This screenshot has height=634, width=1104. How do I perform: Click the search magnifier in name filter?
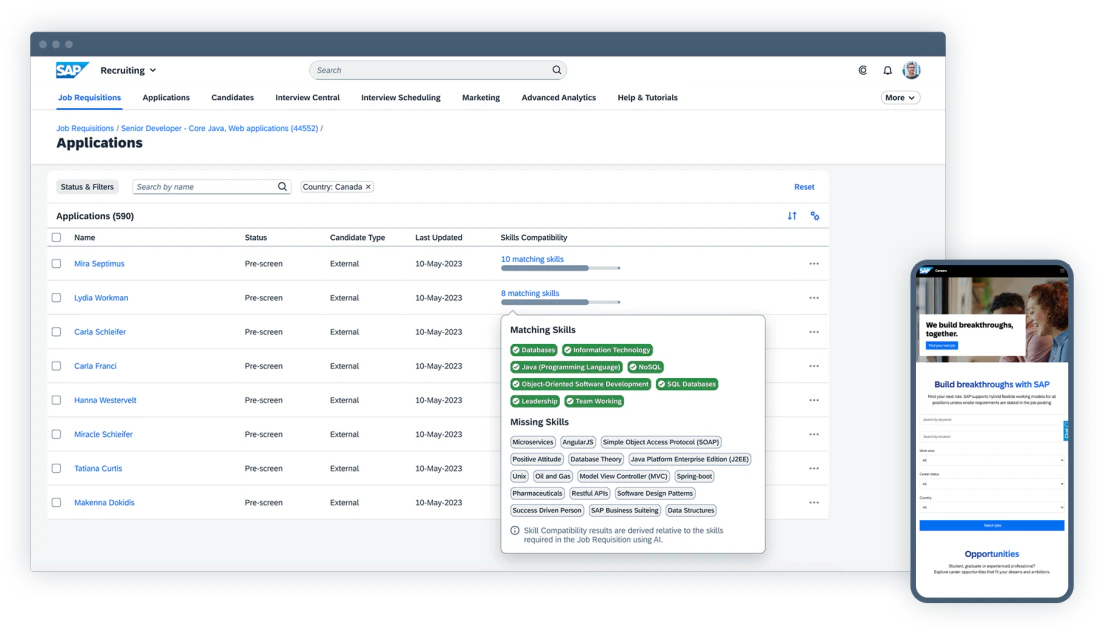click(x=280, y=186)
